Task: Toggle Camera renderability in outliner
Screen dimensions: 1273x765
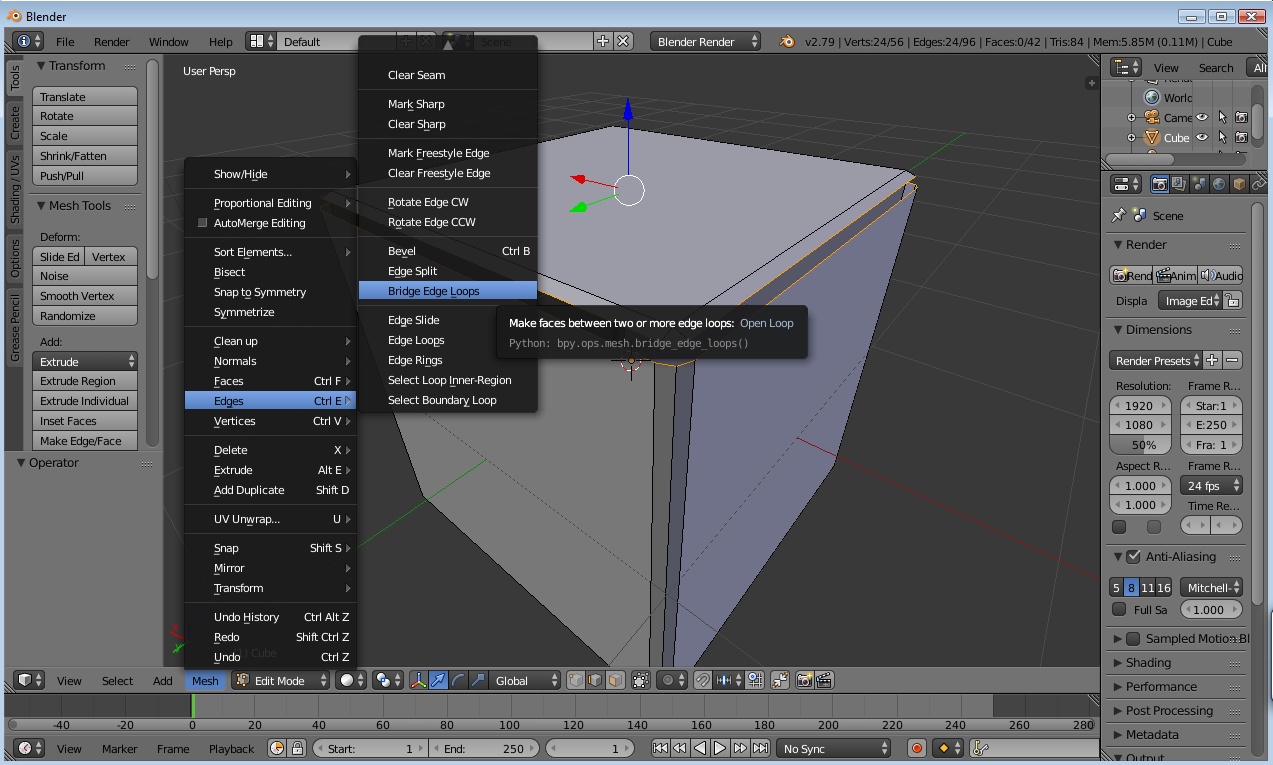Action: click(1241, 117)
